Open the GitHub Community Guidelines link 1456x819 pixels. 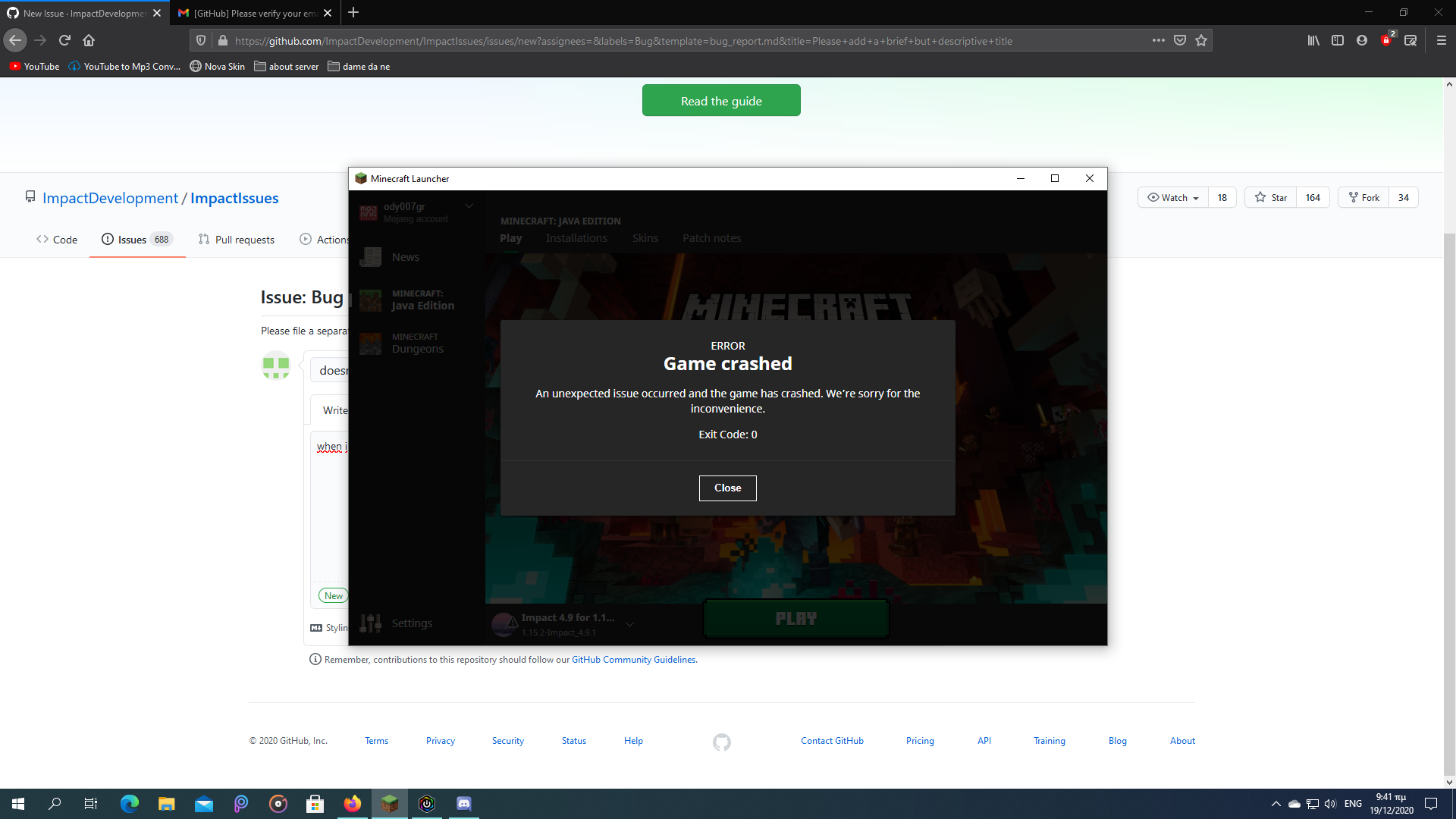click(x=632, y=659)
